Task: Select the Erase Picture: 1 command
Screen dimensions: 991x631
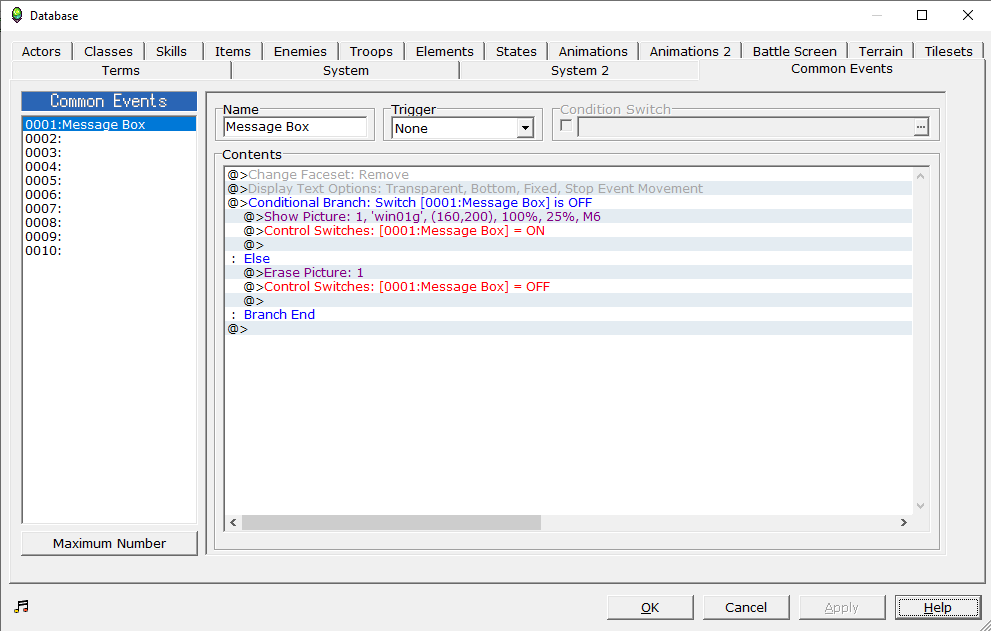Action: (x=569, y=273)
